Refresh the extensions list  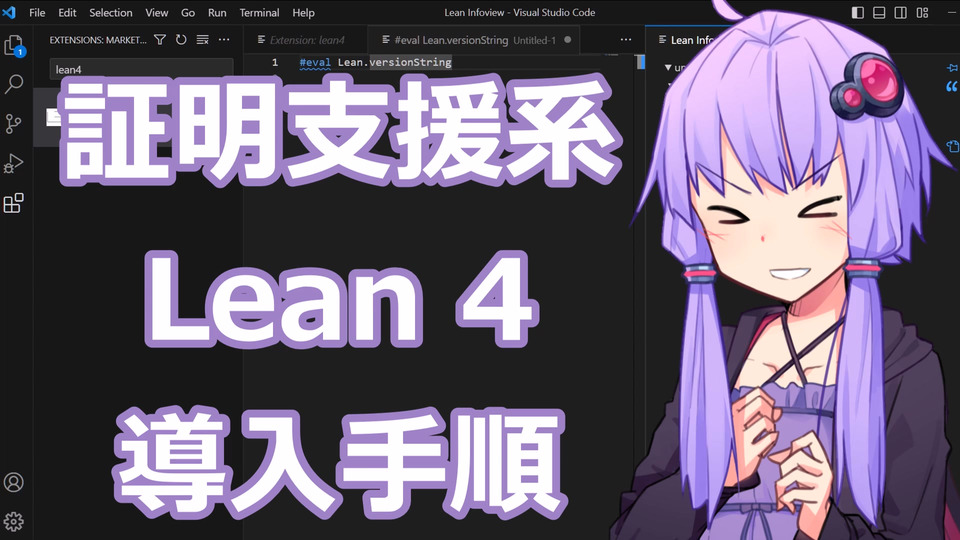click(181, 40)
